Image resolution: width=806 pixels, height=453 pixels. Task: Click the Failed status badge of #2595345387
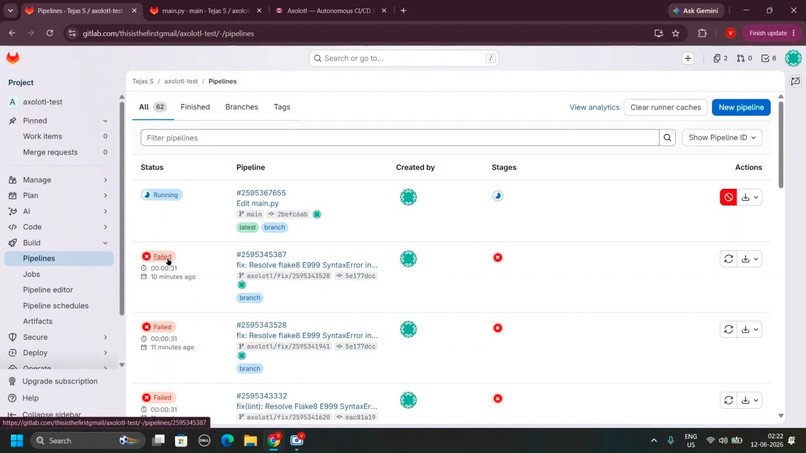point(158,257)
